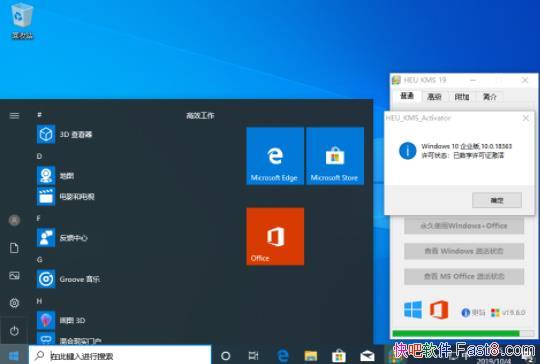Screen dimensions: 540x364
Task: Confirm the activation dialog with 确定
Action: (x=497, y=200)
